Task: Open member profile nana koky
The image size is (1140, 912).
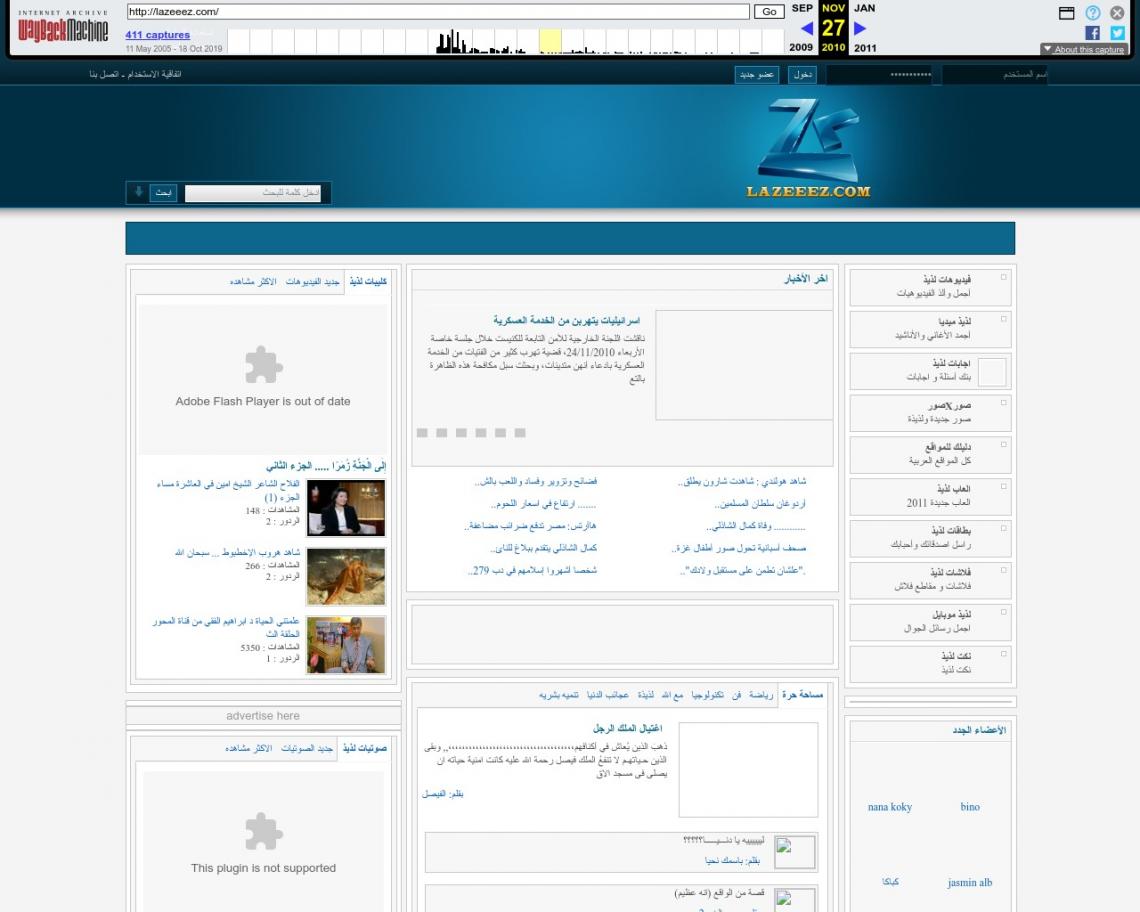Action: [889, 807]
